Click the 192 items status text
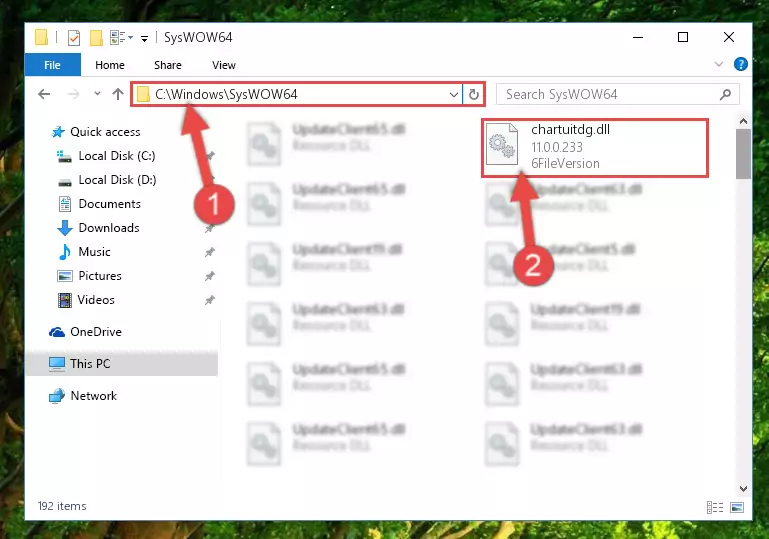Image resolution: width=769 pixels, height=539 pixels. coord(62,506)
